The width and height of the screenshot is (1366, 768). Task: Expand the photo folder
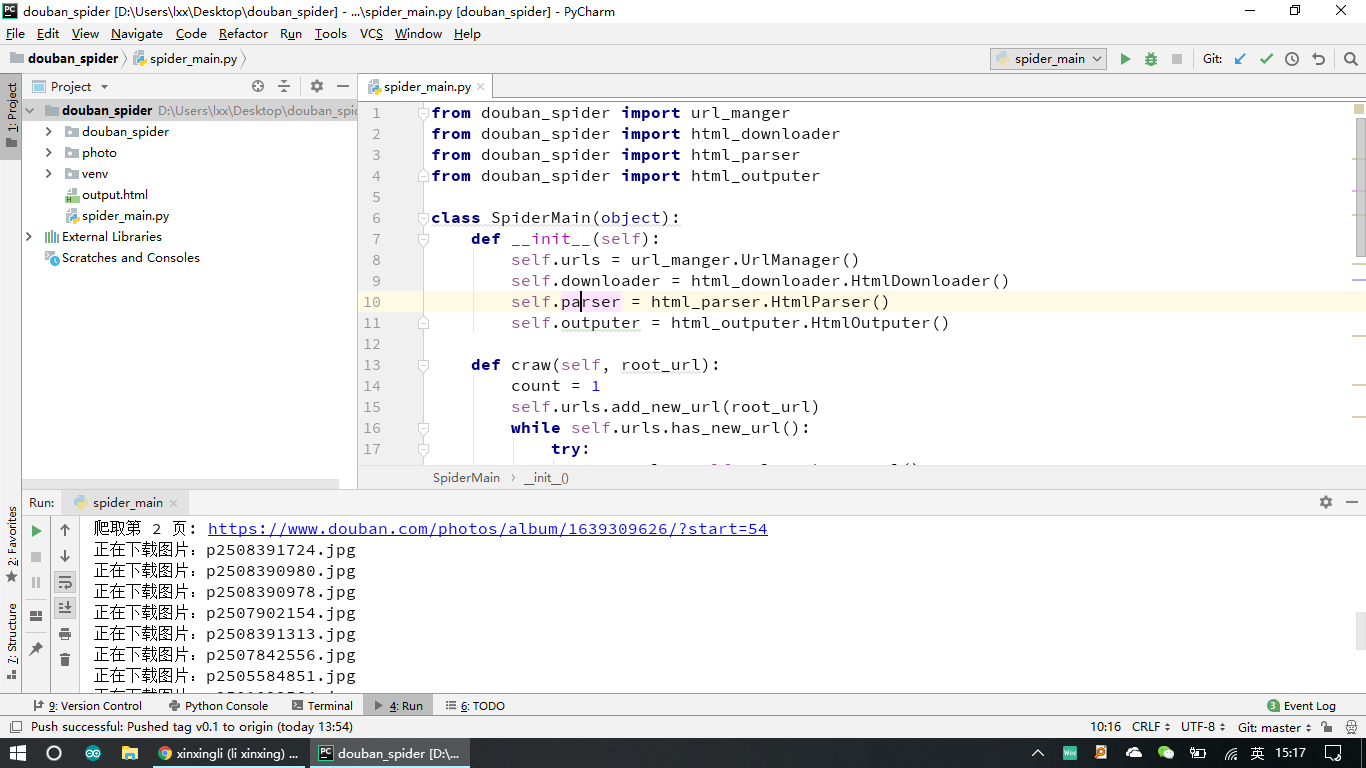[x=49, y=153]
